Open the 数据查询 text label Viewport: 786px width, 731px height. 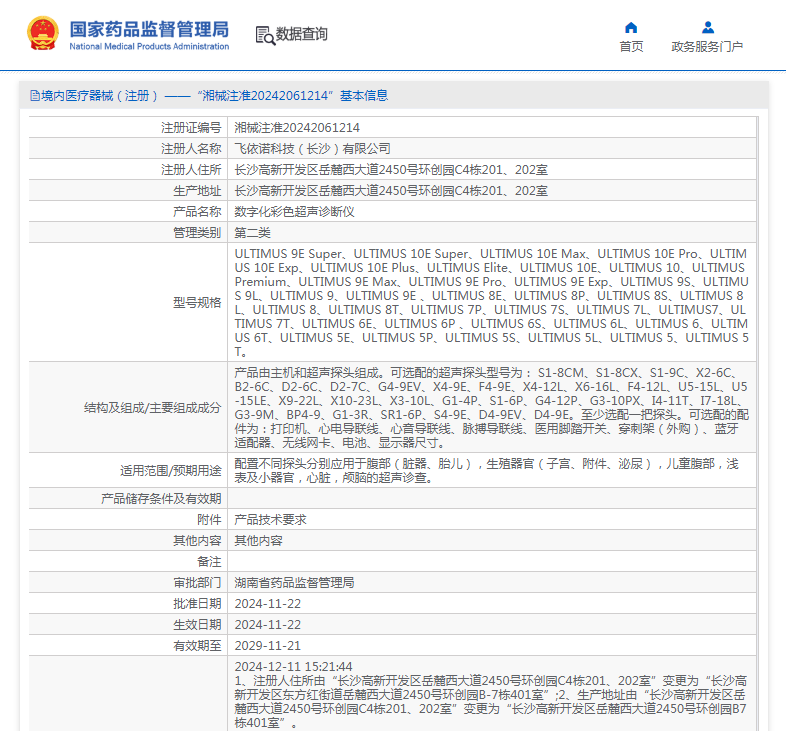click(302, 34)
